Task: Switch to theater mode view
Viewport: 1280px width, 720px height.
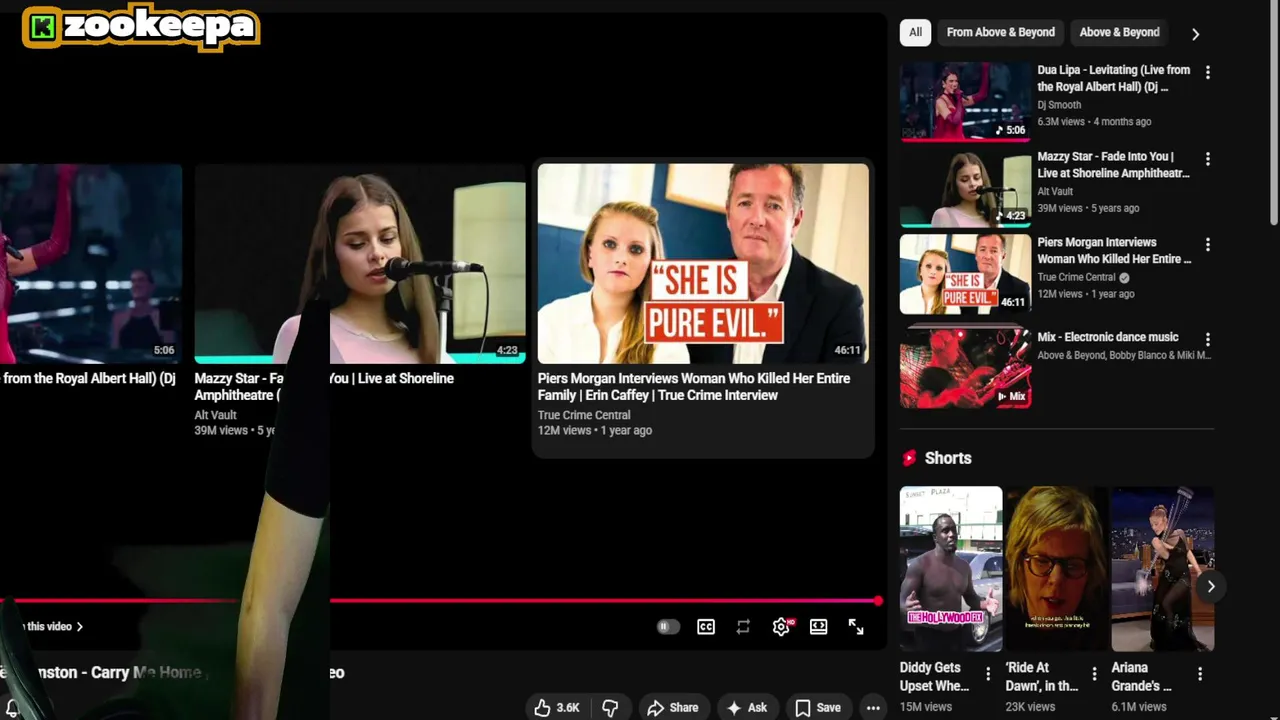Action: 819,627
